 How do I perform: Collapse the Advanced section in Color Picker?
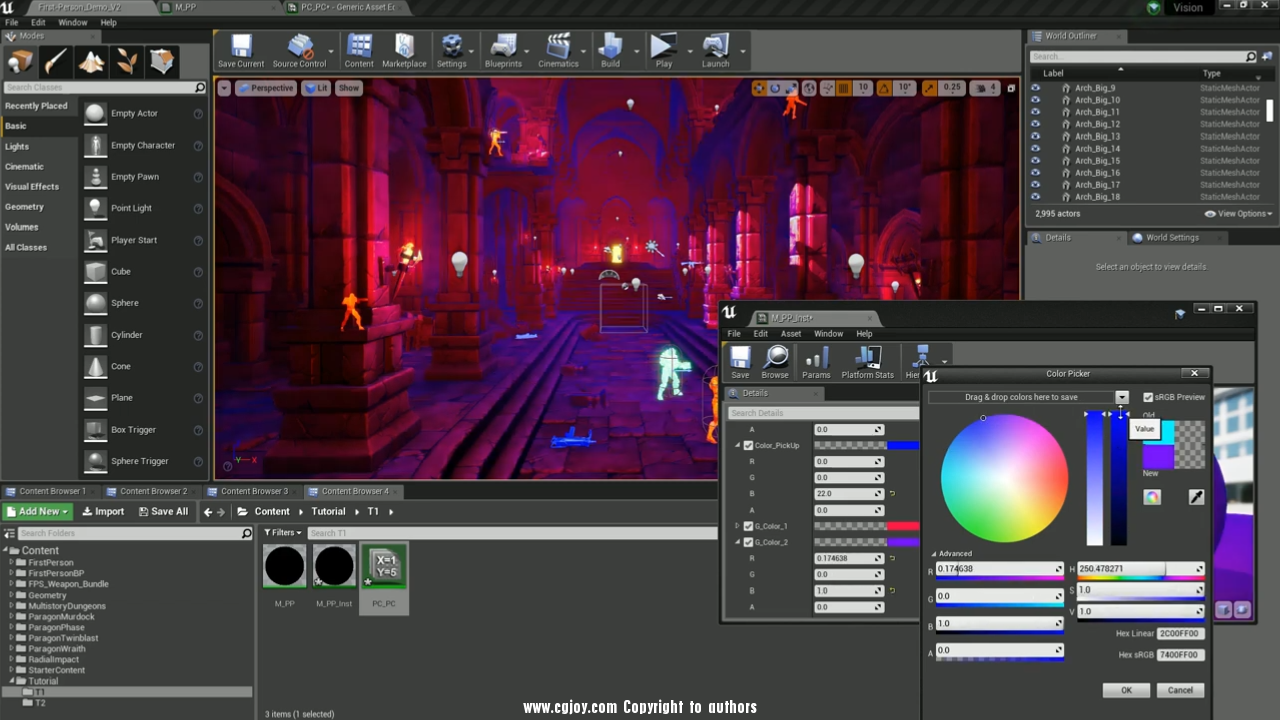coord(934,554)
